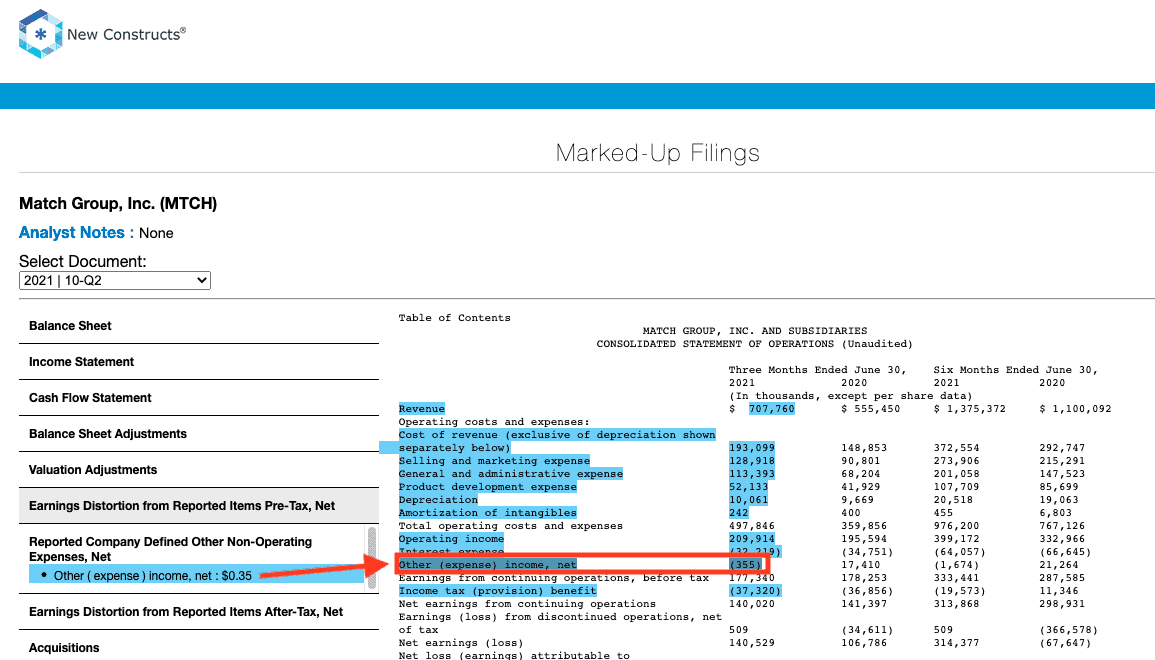1155x660 pixels.
Task: Click the highlighted amortization value 242
Action: tap(738, 513)
